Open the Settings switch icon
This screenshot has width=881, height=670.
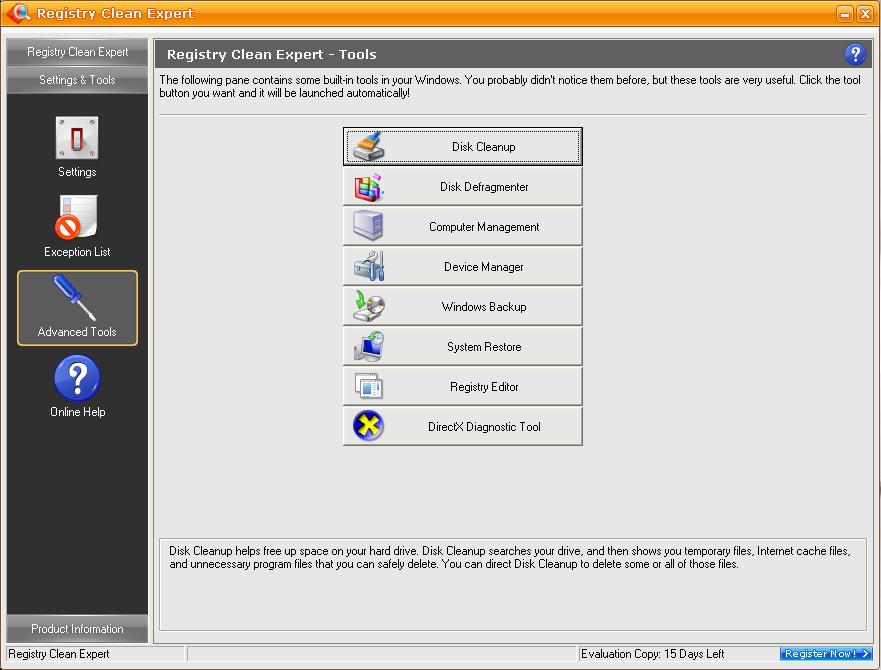pos(77,138)
